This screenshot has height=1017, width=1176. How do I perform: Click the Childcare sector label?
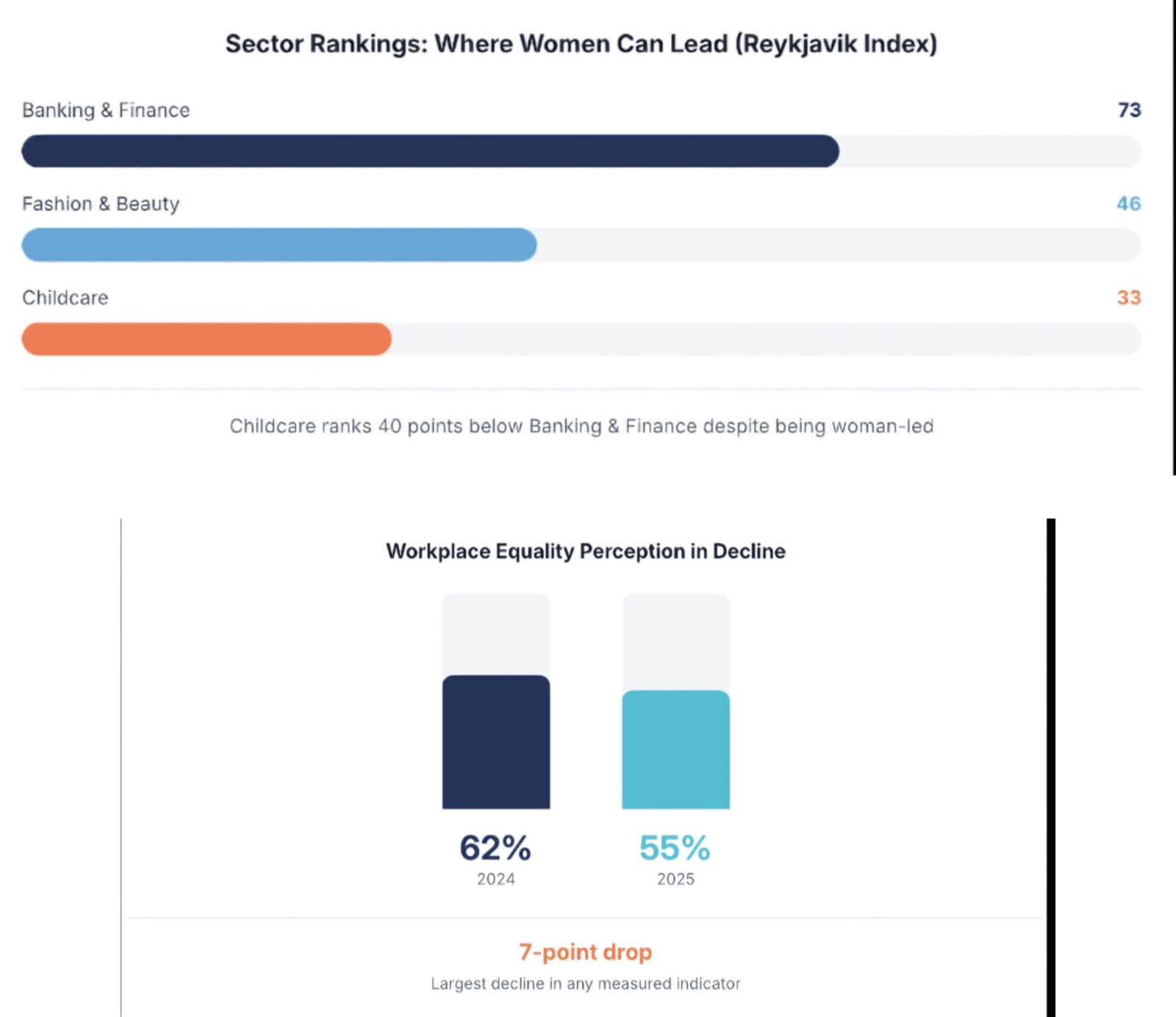(65, 298)
